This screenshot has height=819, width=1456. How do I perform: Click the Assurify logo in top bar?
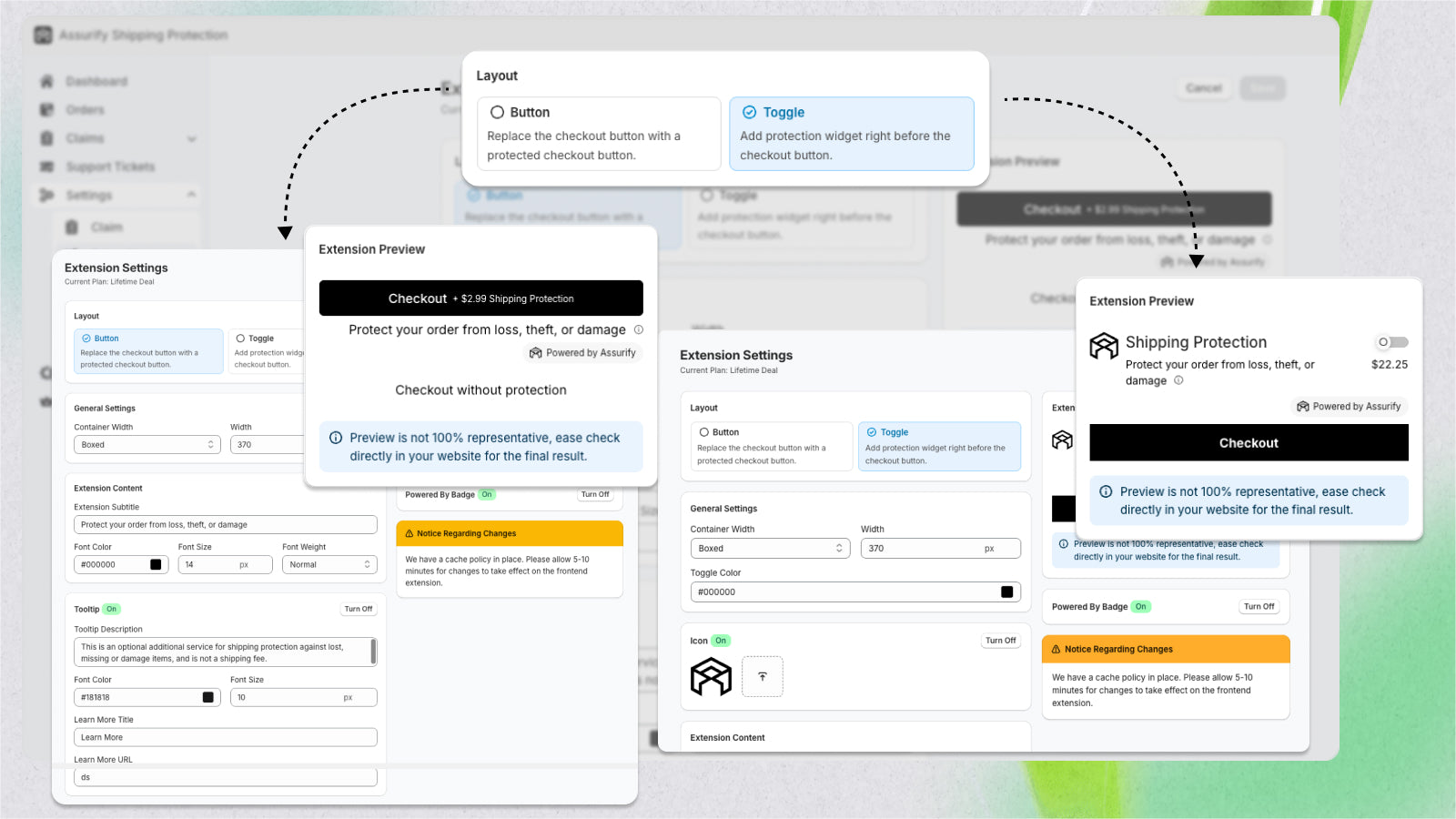point(43,35)
